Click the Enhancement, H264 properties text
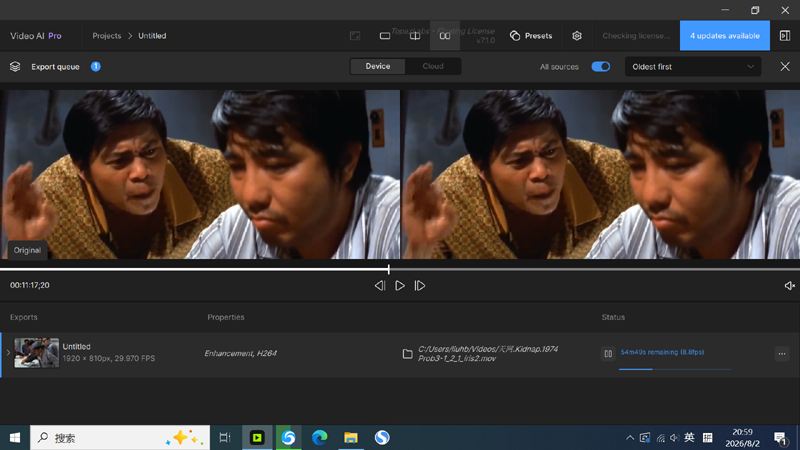Viewport: 800px width, 450px height. [240, 353]
